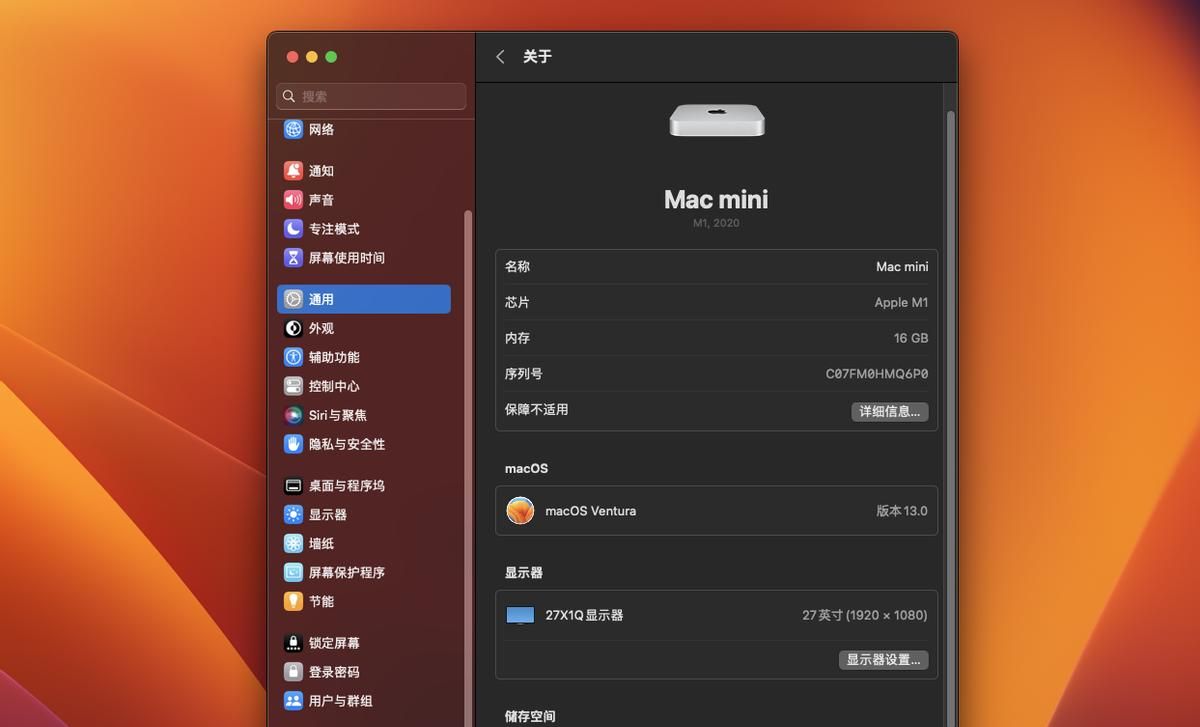This screenshot has width=1200, height=727.
Task: Open 显示器设置 for the 27X1Q display
Action: pos(883,660)
